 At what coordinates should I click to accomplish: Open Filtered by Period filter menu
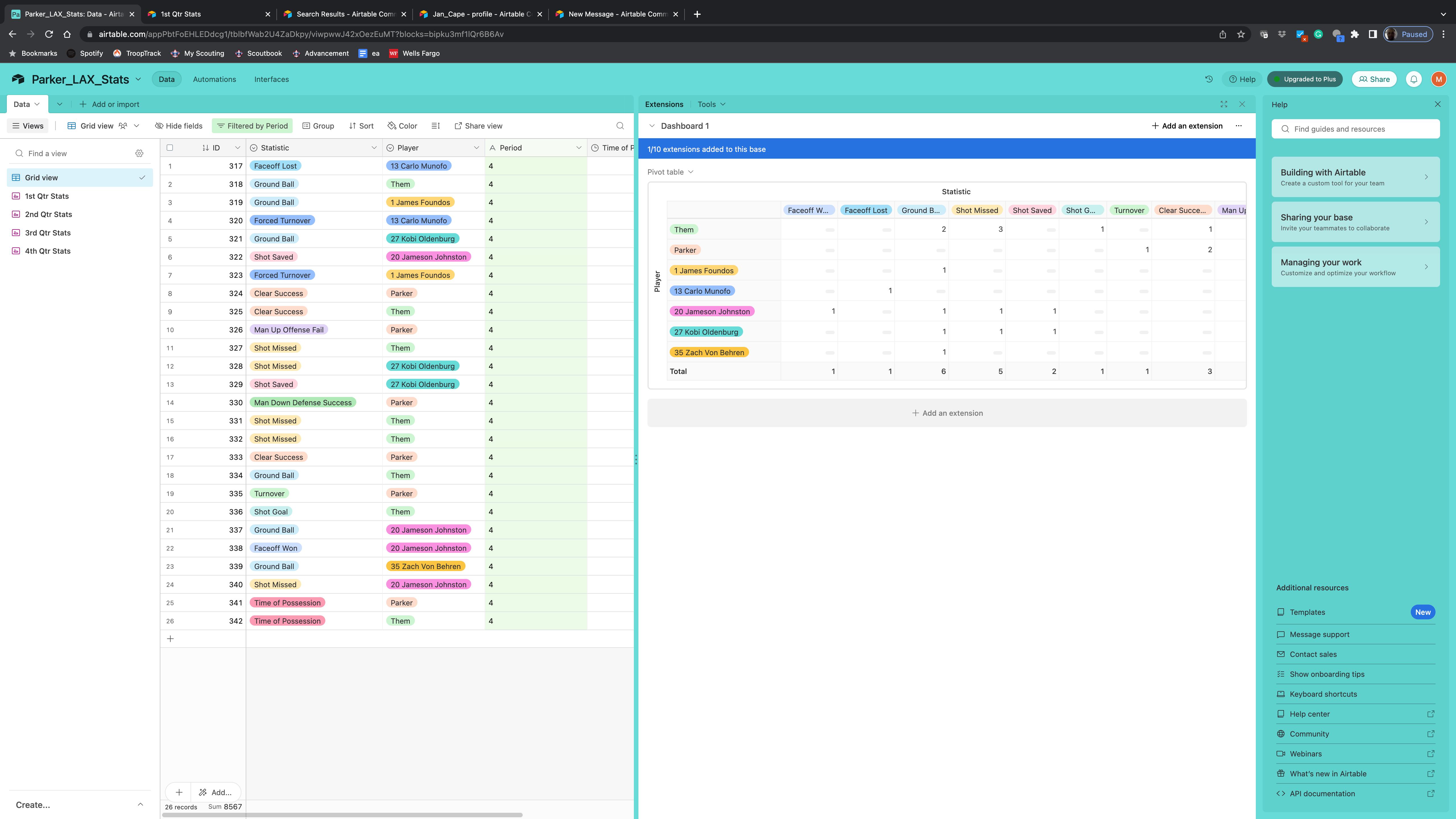252,126
